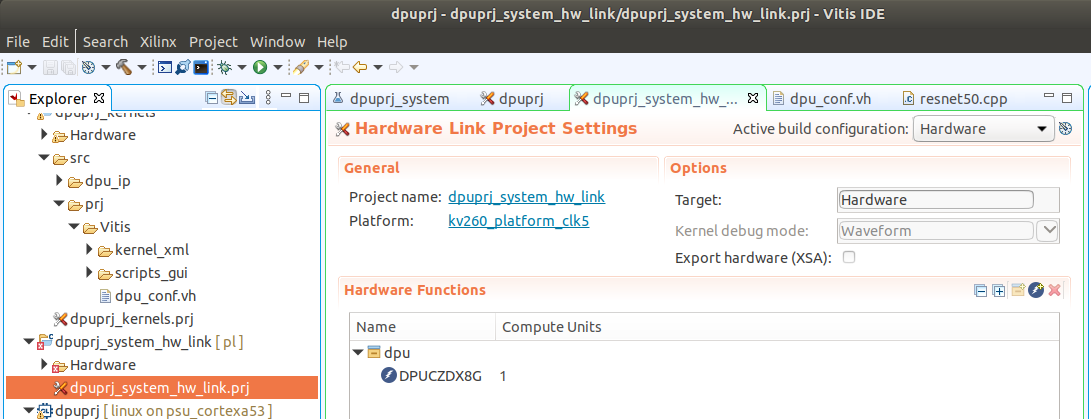
Task: Click the Save toolbar icon
Action: [x=51, y=68]
